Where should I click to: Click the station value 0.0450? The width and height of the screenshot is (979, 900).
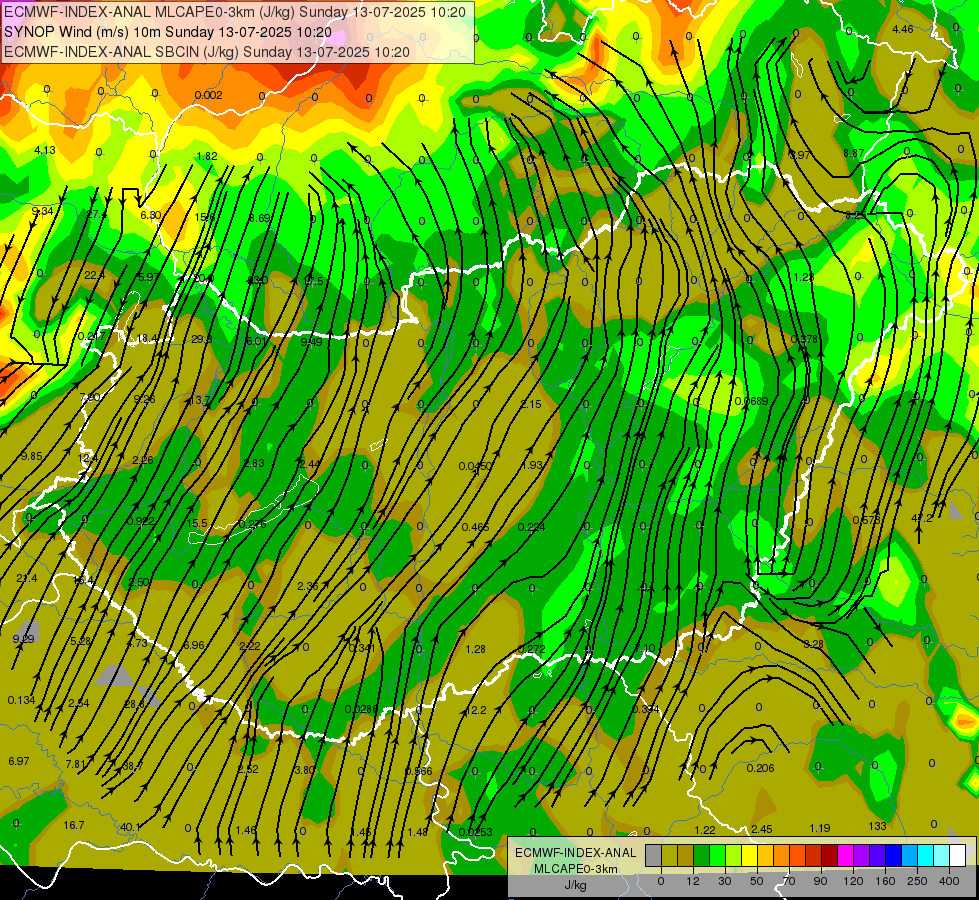click(475, 466)
